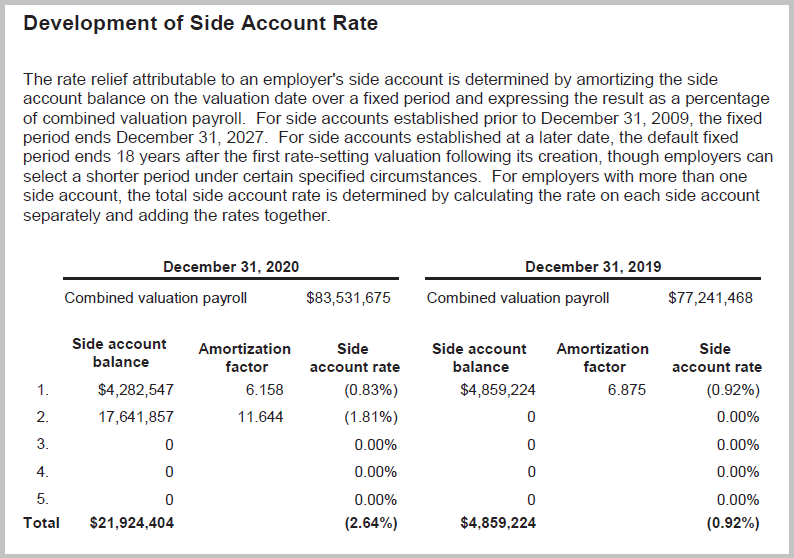Click the December 31, 2019 column header
This screenshot has width=794, height=558.
point(593,266)
